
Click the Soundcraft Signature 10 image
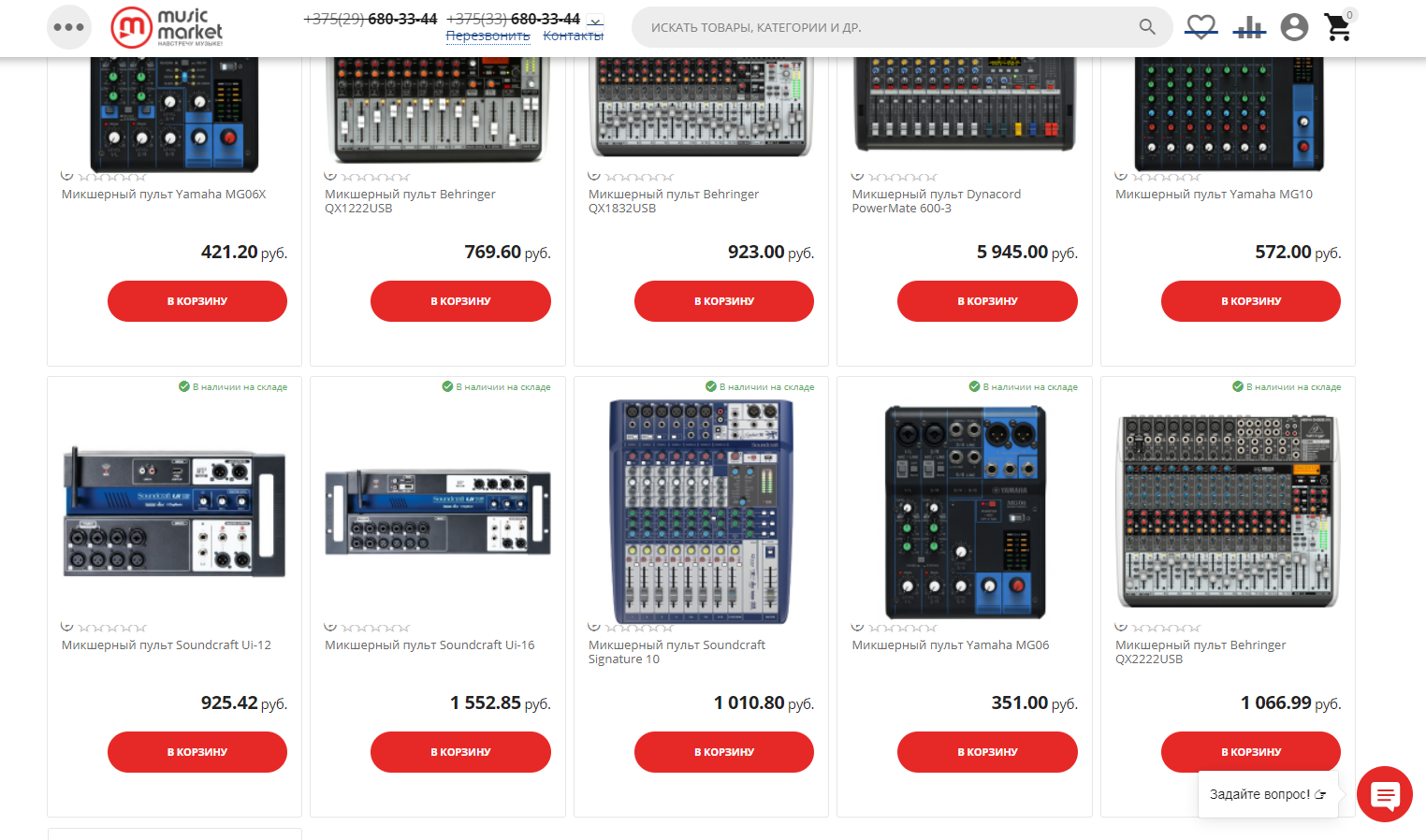pyautogui.click(x=701, y=511)
